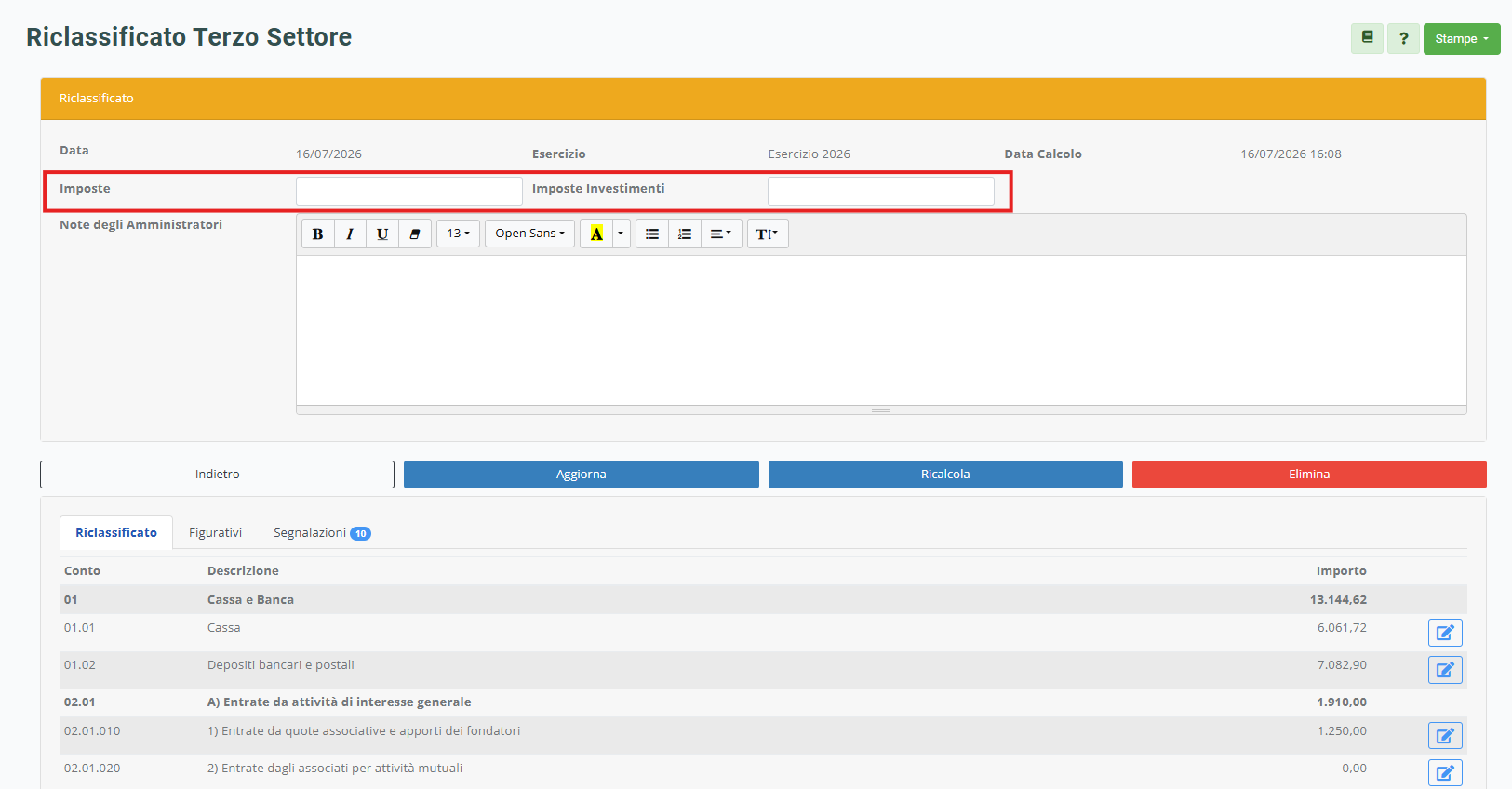Open the color options dropdown arrow
Image resolution: width=1512 pixels, height=789 pixels.
(x=621, y=234)
